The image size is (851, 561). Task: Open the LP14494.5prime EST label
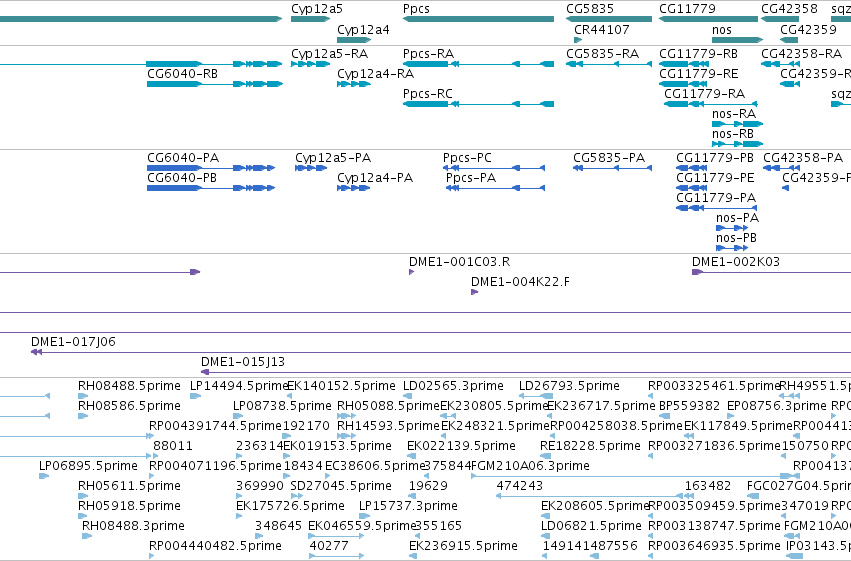coord(238,386)
